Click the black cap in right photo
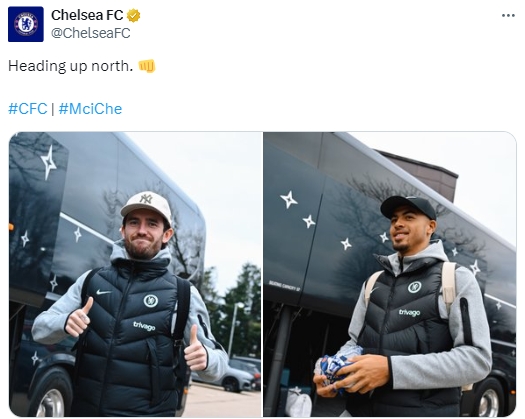Image resolution: width=525 pixels, height=419 pixels. pos(408,207)
